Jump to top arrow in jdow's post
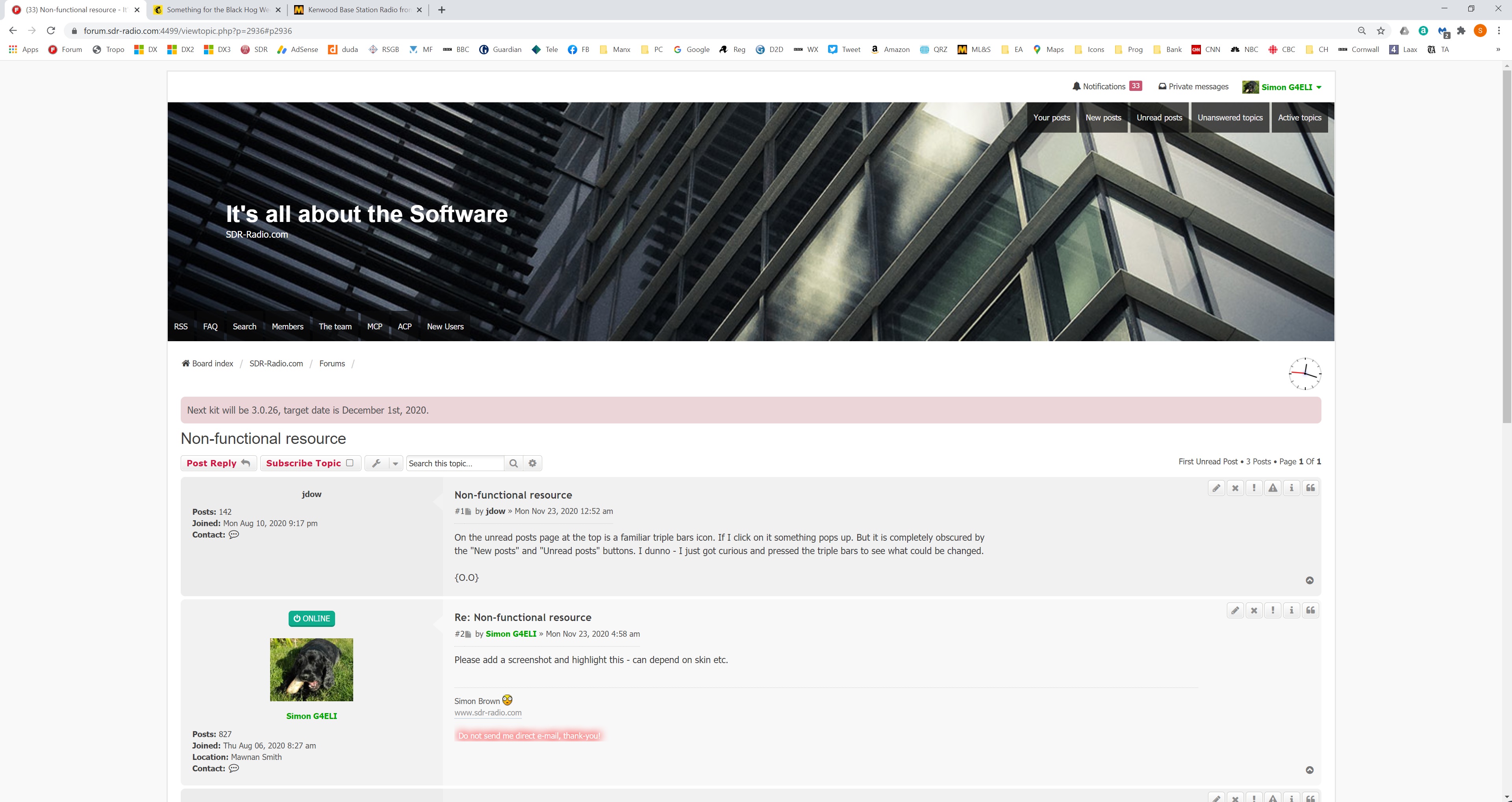Image resolution: width=1512 pixels, height=802 pixels. [1310, 581]
